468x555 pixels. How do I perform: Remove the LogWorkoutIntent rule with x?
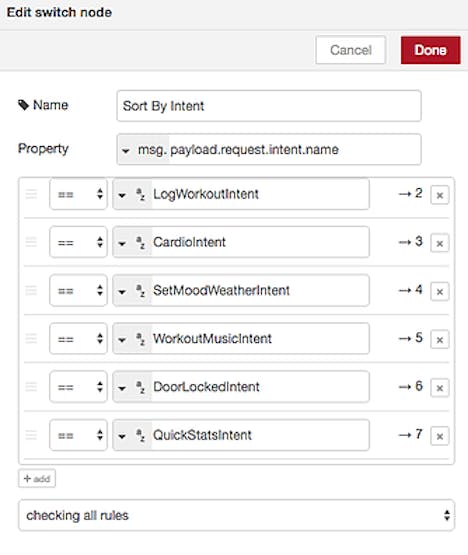440,195
